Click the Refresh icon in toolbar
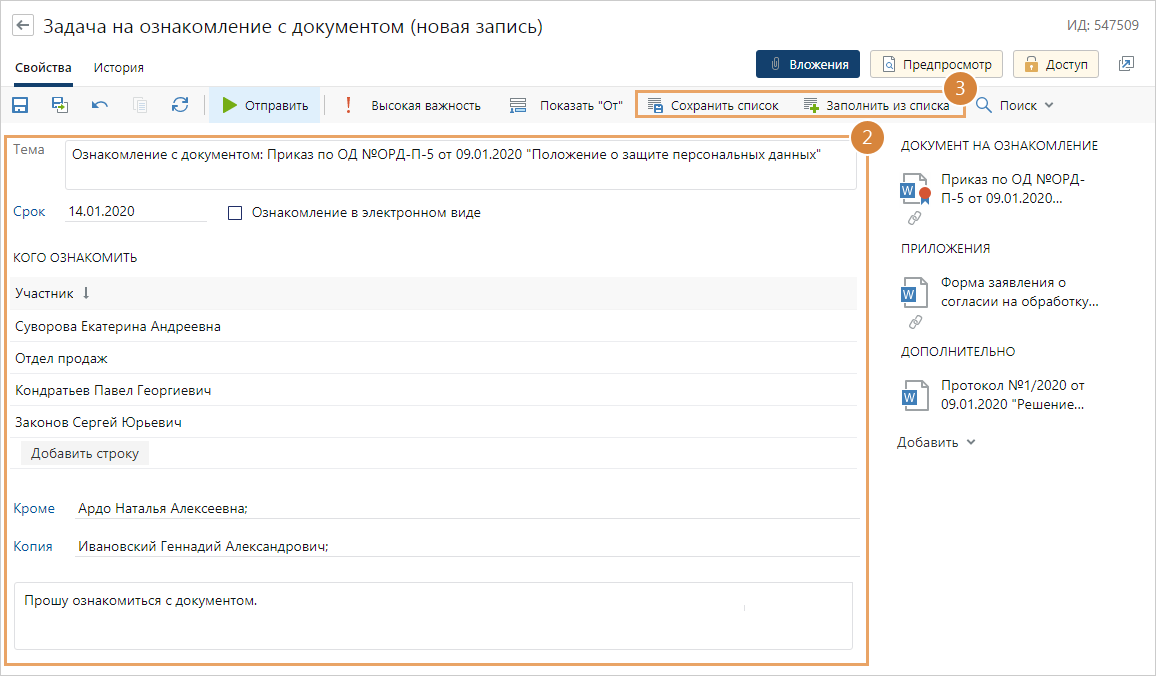Image resolution: width=1156 pixels, height=676 pixels. (180, 105)
